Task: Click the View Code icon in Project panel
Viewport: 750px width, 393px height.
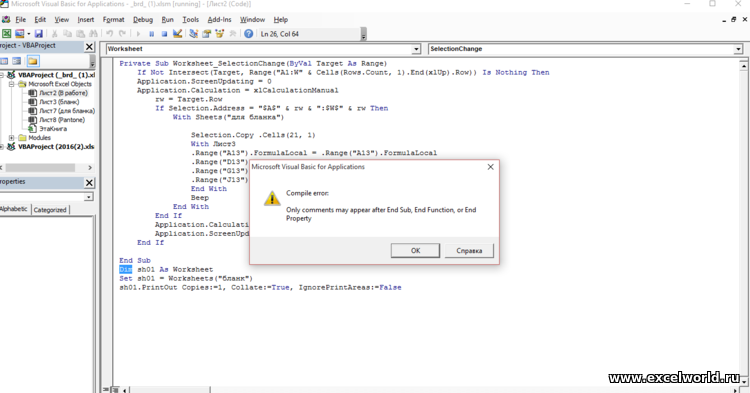Action: click(4, 61)
